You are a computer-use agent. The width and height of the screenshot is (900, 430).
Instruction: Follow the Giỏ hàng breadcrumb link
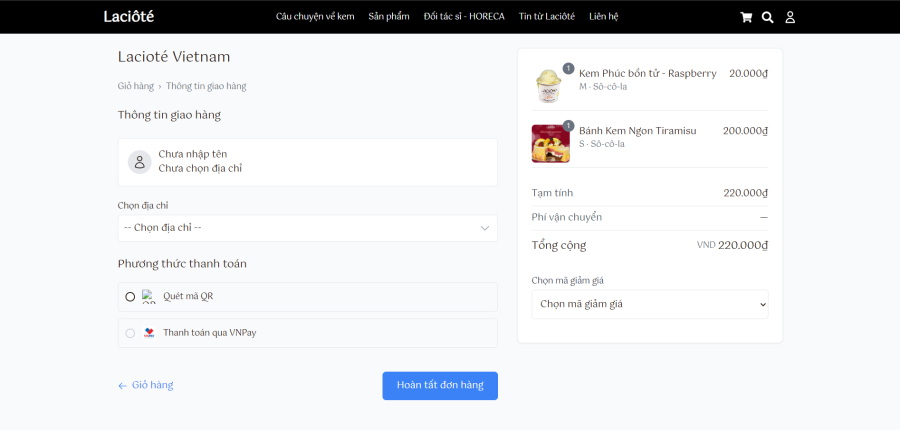[136, 86]
